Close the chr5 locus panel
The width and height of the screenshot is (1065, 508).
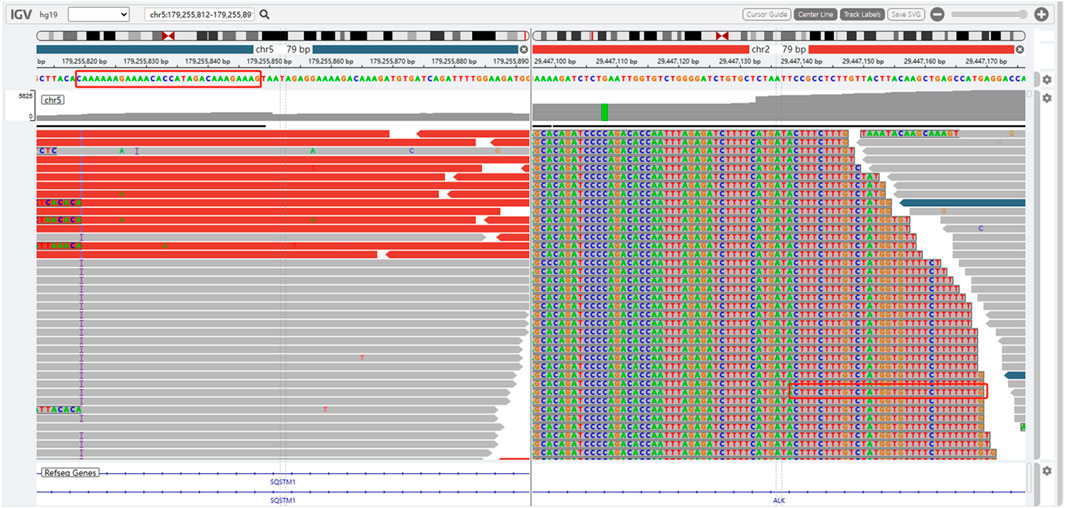524,50
